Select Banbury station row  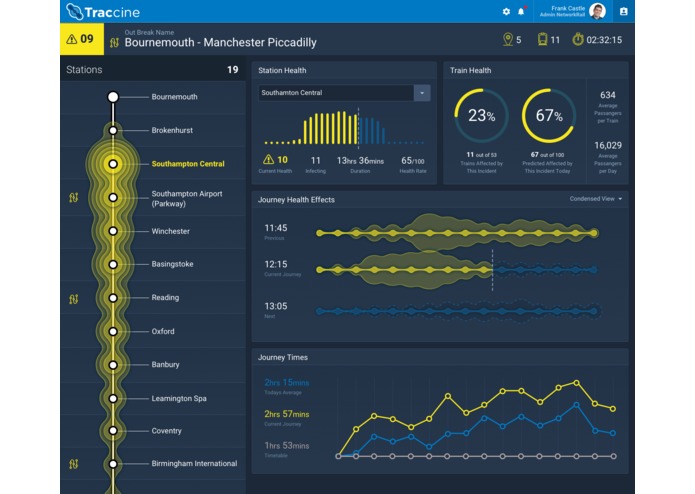[153, 365]
